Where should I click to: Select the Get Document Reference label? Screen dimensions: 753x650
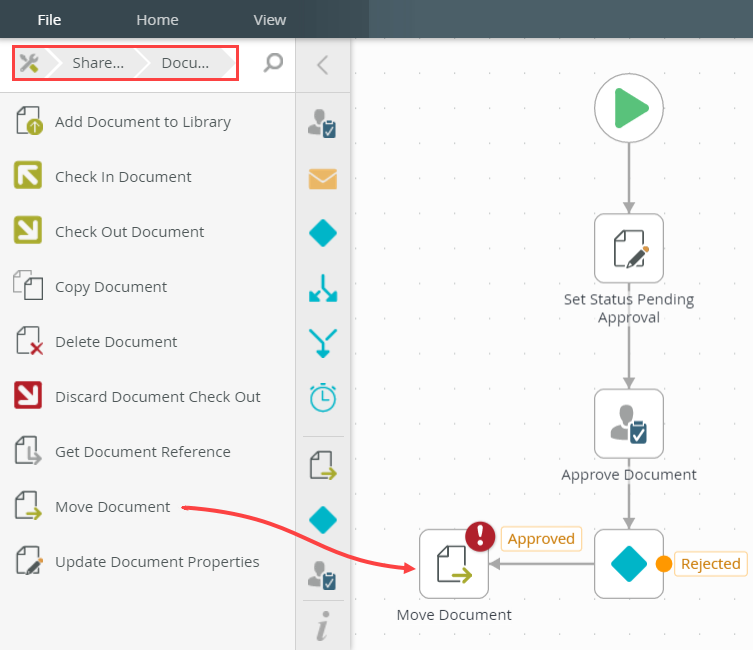coord(143,452)
